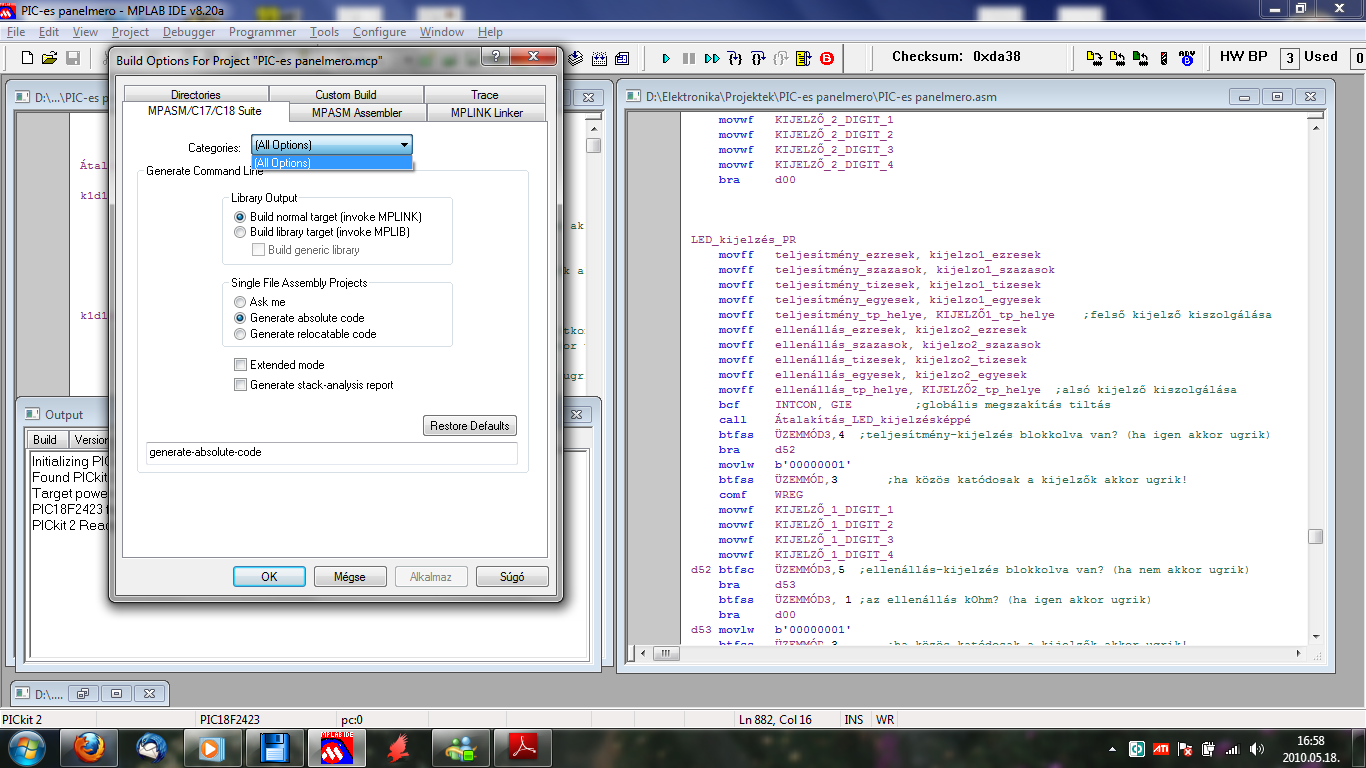
Task: Click the Súgó help button
Action: [x=512, y=577]
